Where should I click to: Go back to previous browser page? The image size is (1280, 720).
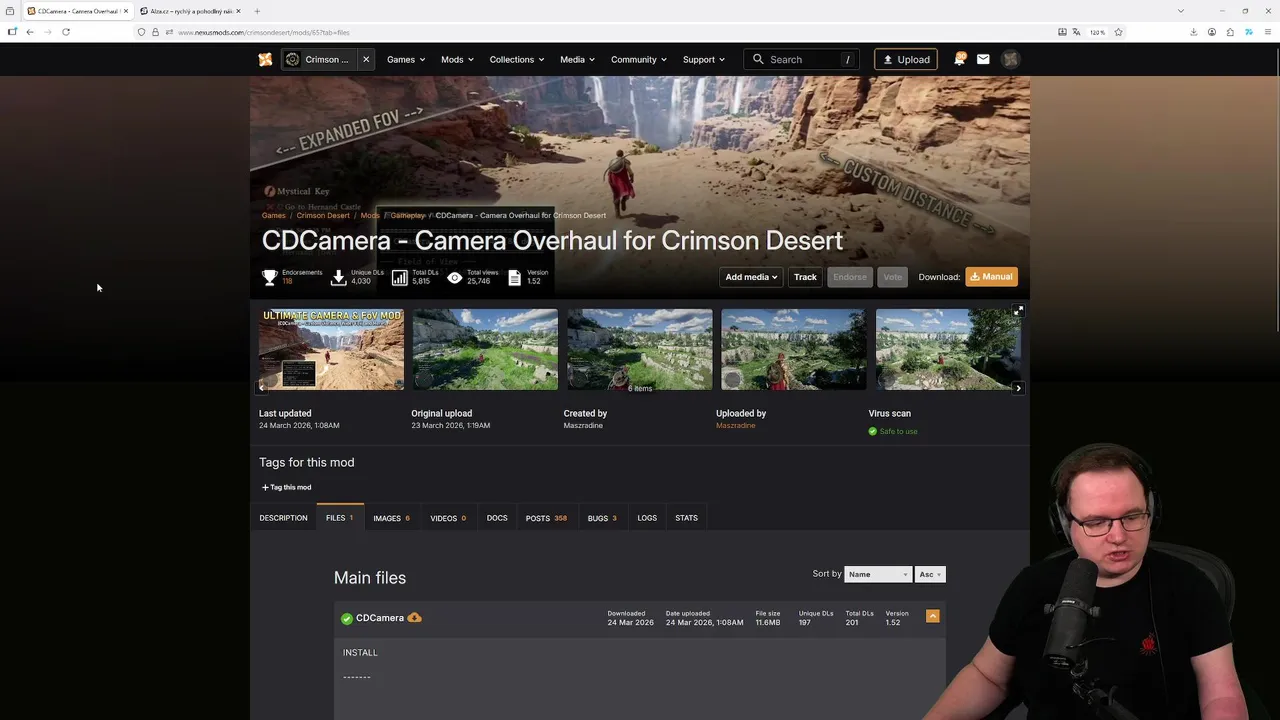[30, 32]
